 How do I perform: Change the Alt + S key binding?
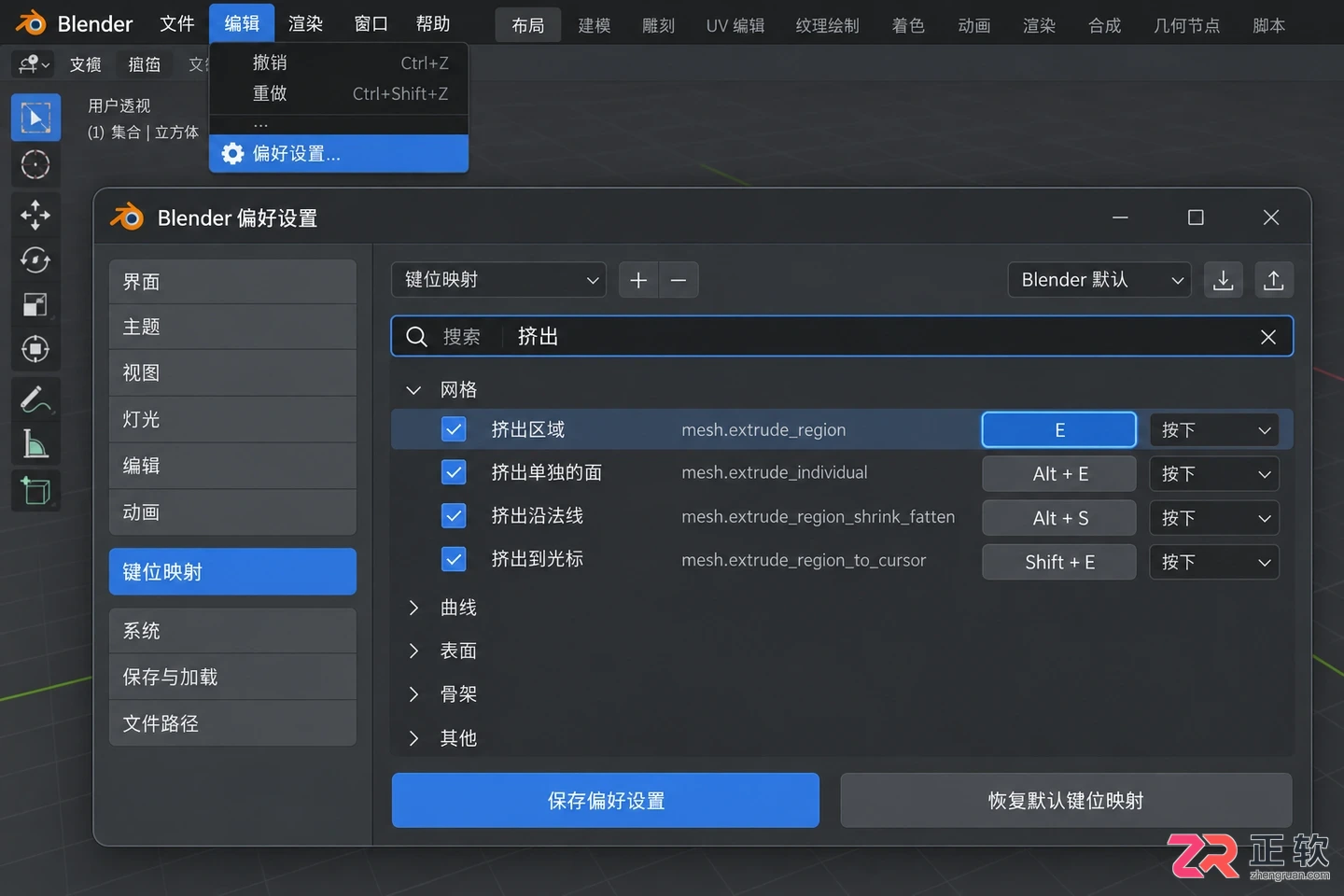click(x=1059, y=518)
